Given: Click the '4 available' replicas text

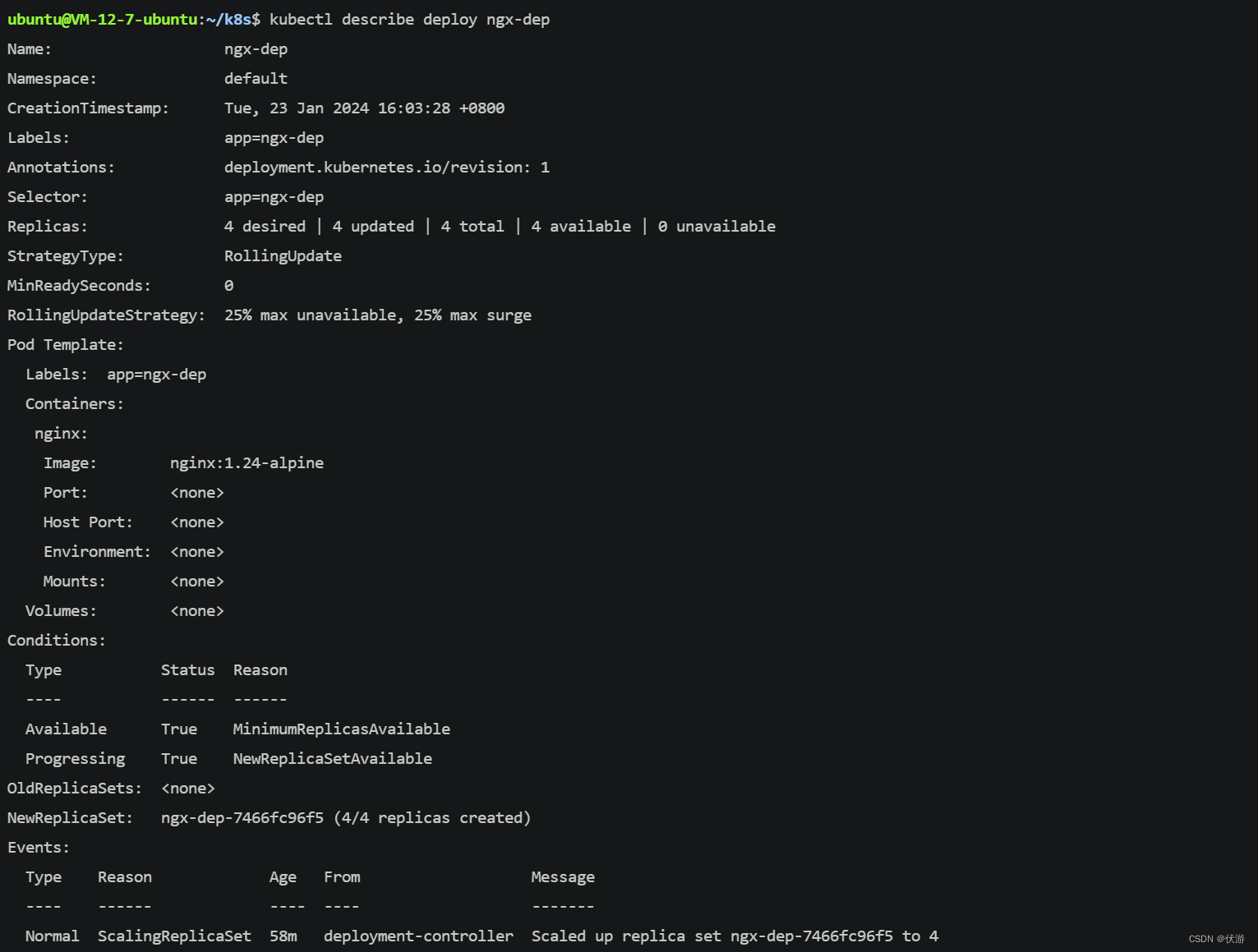Looking at the screenshot, I should click(581, 227).
